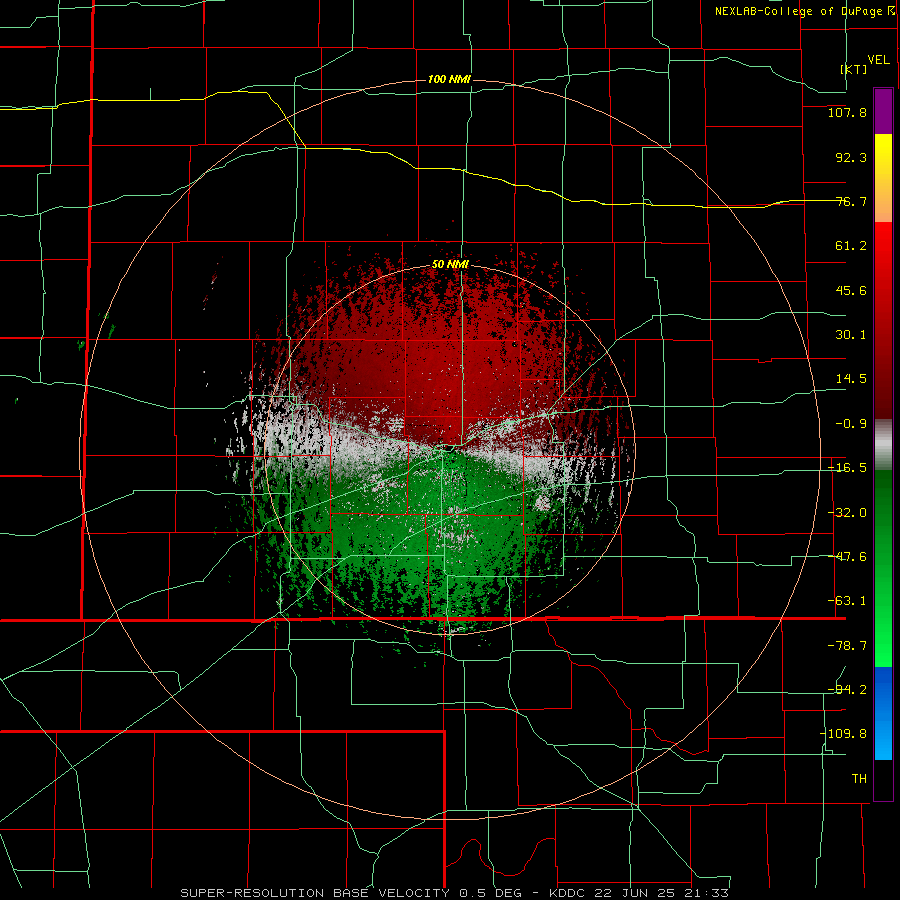Click the -109.8 legend value
The width and height of the screenshot is (900, 900).
844,734
